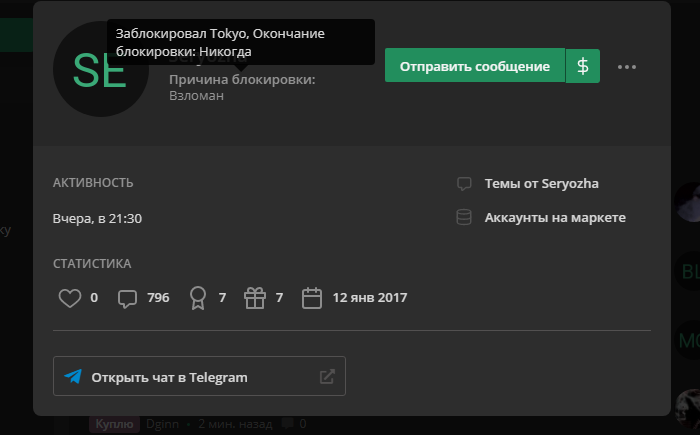Click the SE profile avatar
Viewport: 700px width, 435px height.
coord(101,69)
